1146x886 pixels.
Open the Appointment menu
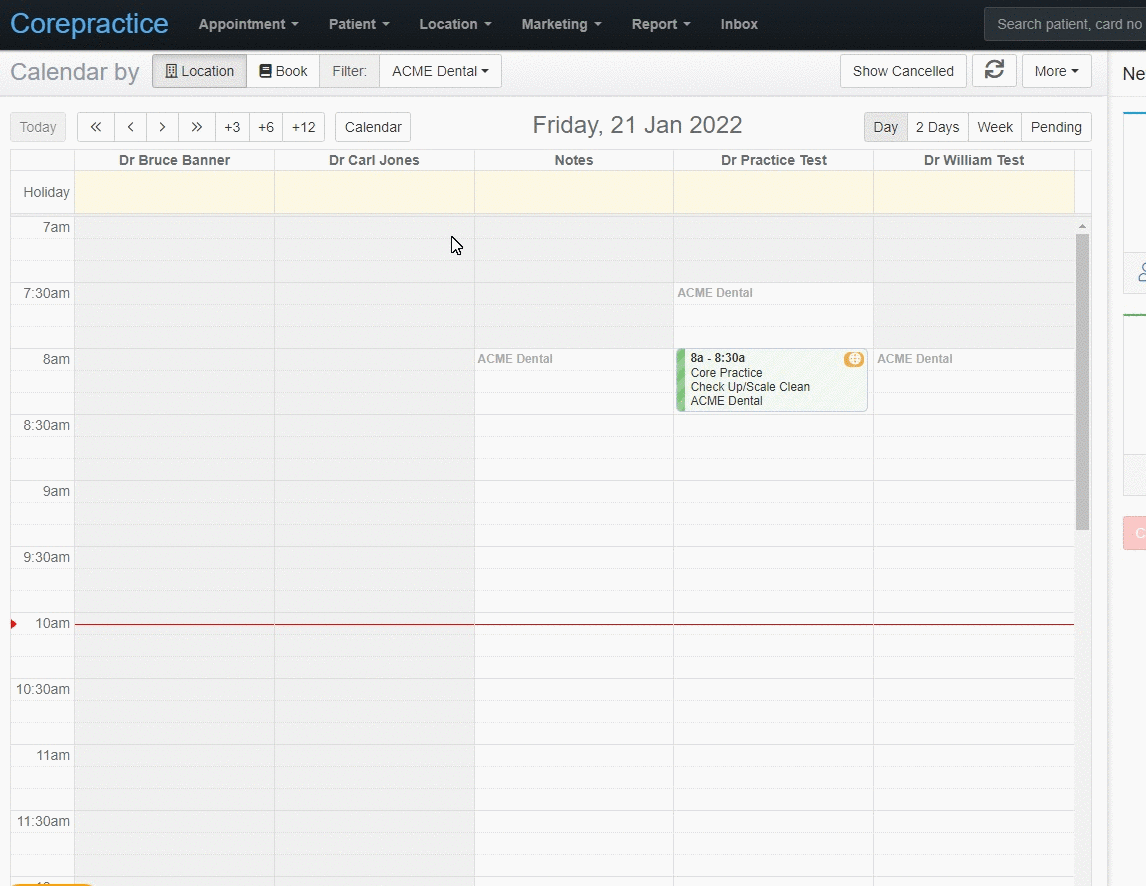click(248, 24)
